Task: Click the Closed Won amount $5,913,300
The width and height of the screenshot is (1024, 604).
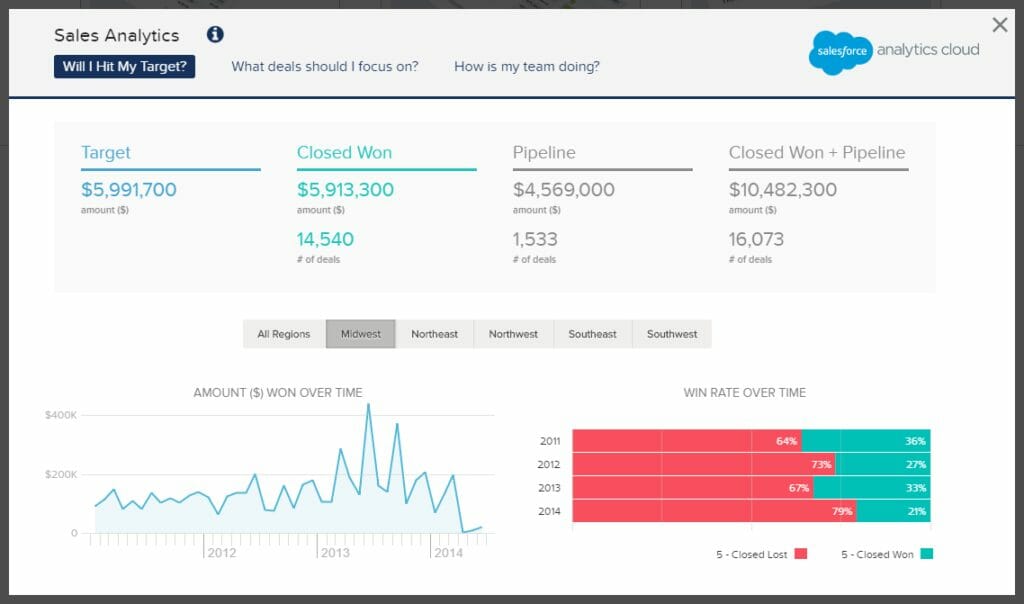Action: coord(345,189)
